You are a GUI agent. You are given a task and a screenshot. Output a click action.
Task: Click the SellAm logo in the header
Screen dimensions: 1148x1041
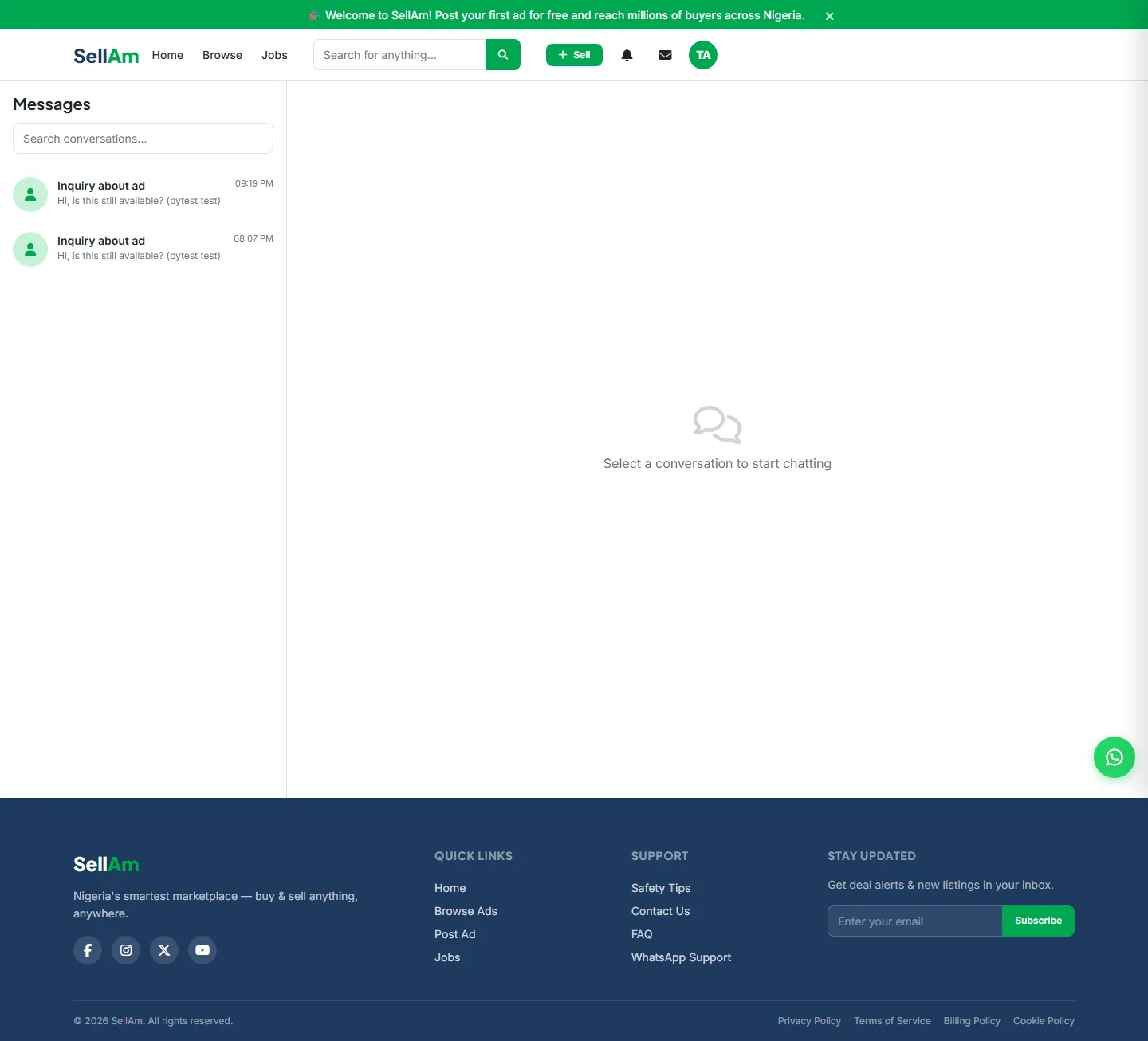(x=106, y=56)
